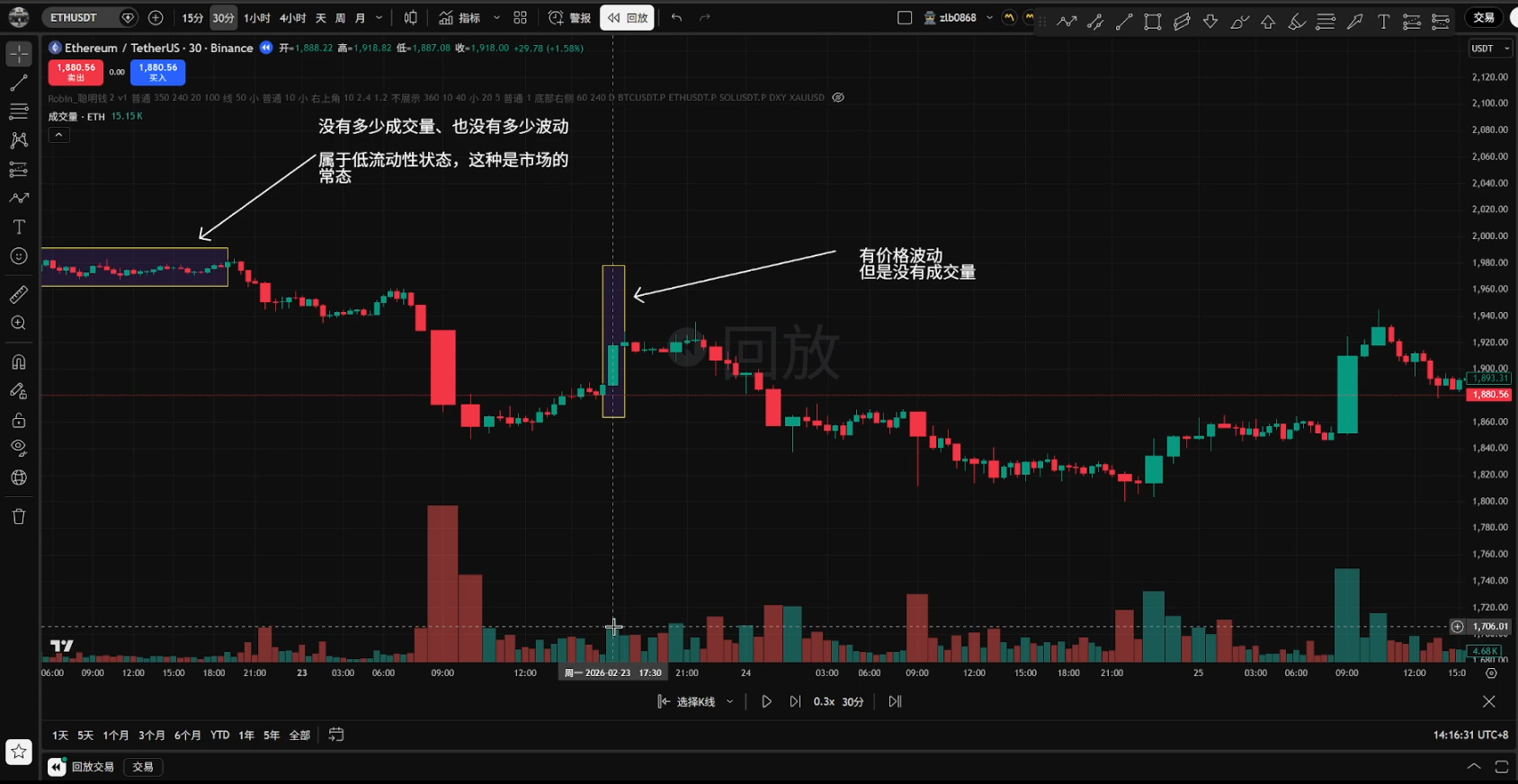The image size is (1518, 784).
Task: Toggle the lock-all-drawings padlock
Action: click(x=18, y=420)
